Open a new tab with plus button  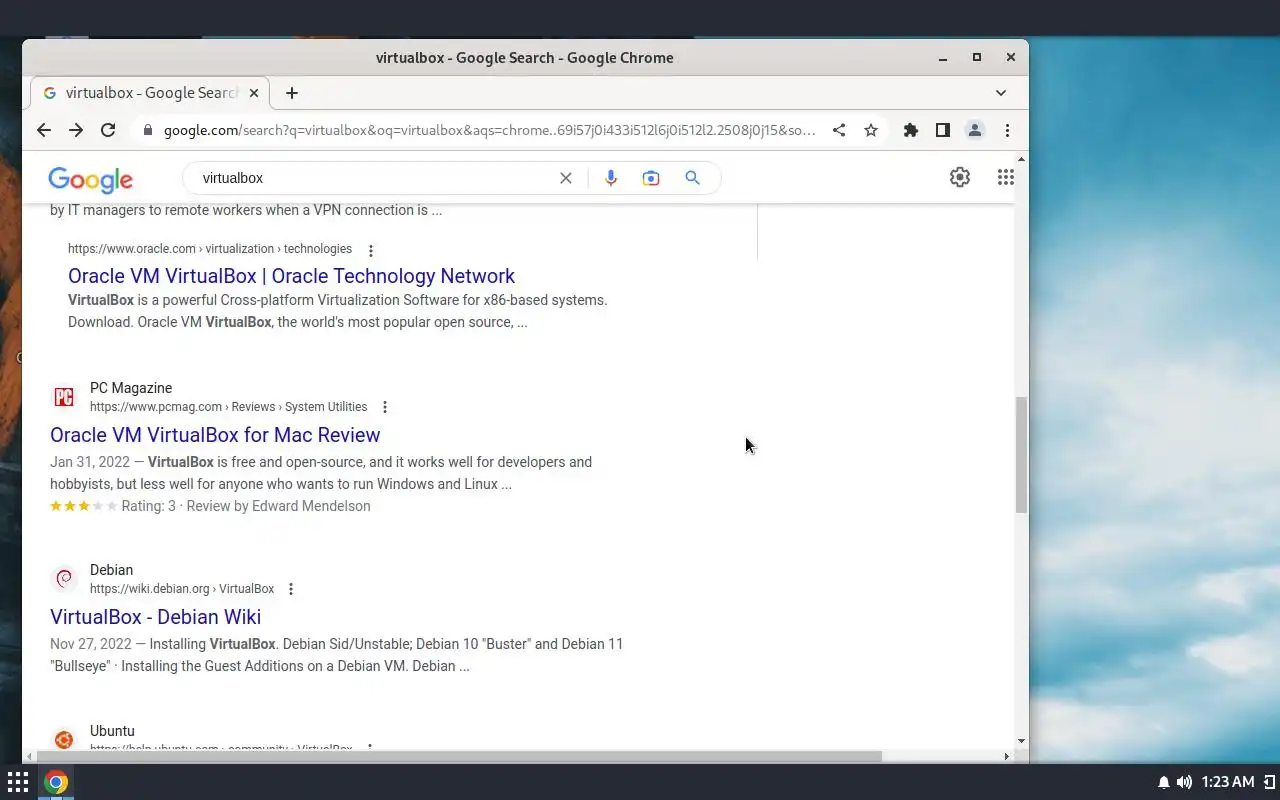(x=292, y=93)
